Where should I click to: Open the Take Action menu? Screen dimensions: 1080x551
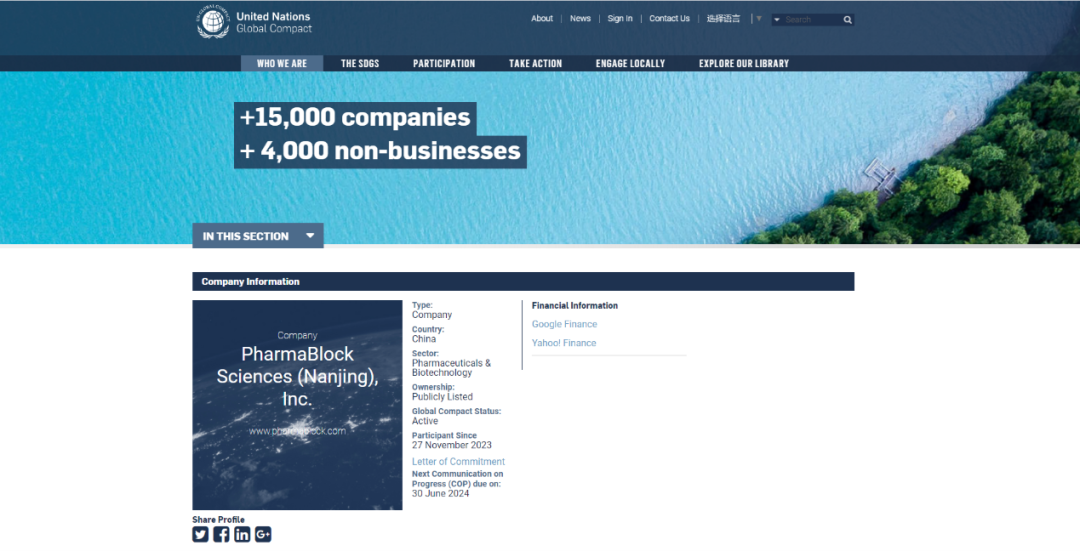click(535, 63)
